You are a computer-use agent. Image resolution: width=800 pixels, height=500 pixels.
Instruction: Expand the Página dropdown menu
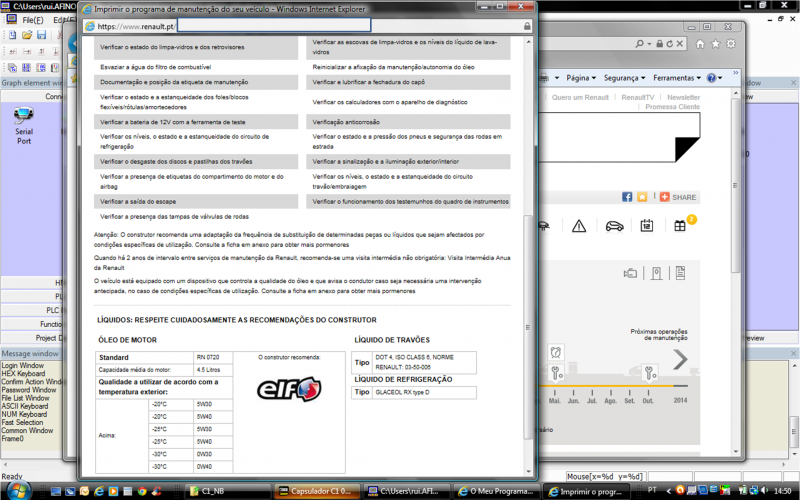pos(579,77)
